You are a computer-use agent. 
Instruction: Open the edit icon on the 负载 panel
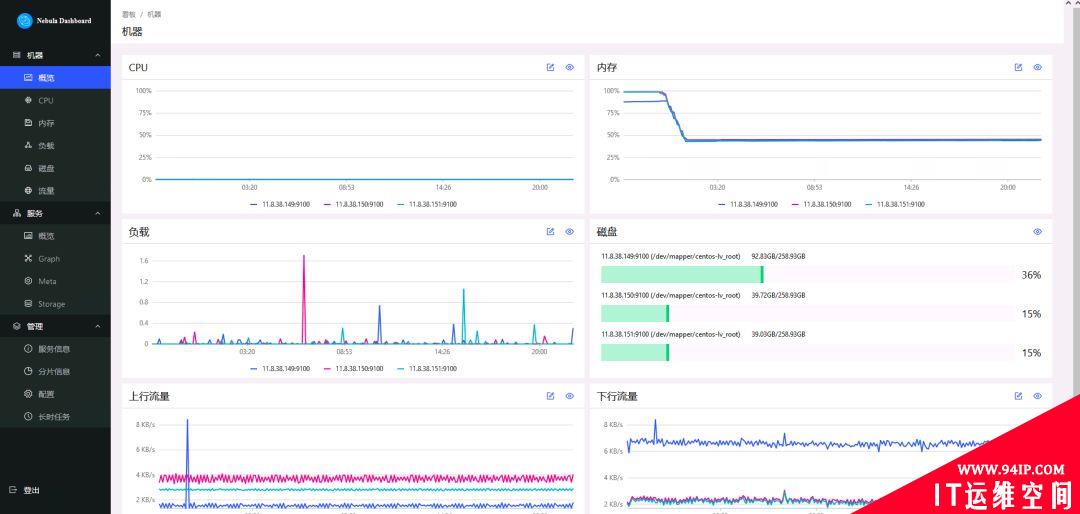pyautogui.click(x=550, y=232)
